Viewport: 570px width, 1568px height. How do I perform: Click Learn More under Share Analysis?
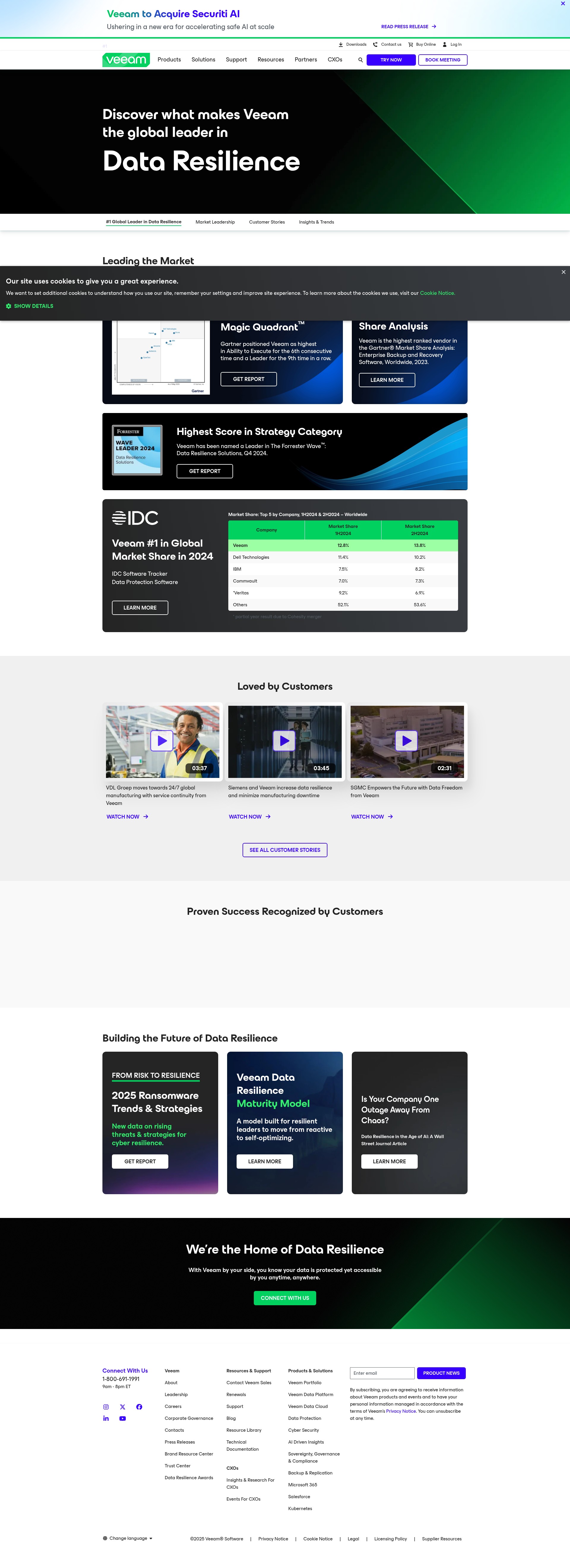click(387, 380)
